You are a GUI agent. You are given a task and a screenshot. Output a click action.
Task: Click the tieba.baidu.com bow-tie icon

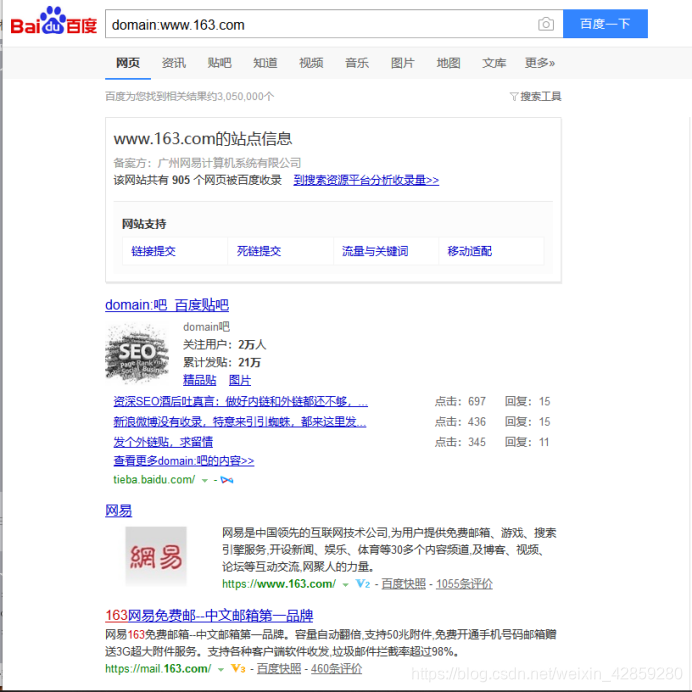pyautogui.click(x=227, y=480)
